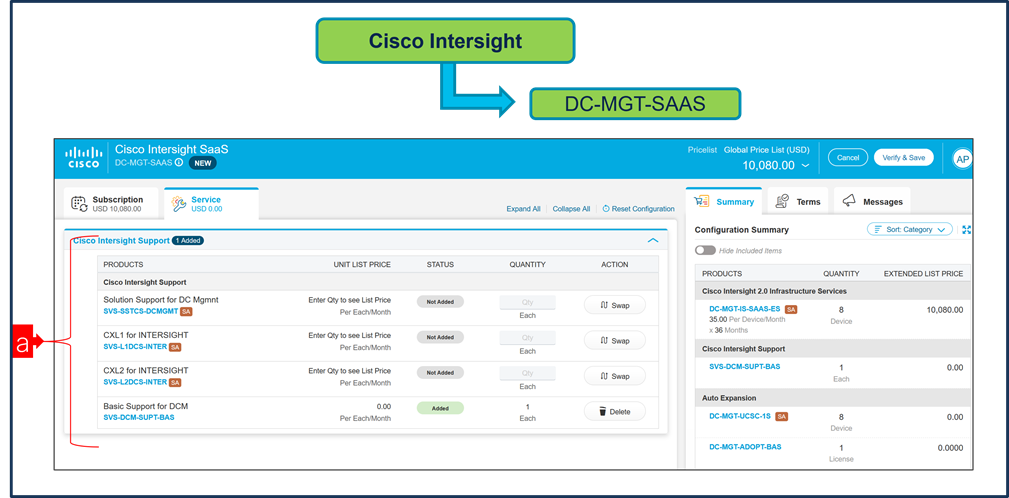Open the SVS-SSTCS-DCMGMT product link

coord(141,311)
